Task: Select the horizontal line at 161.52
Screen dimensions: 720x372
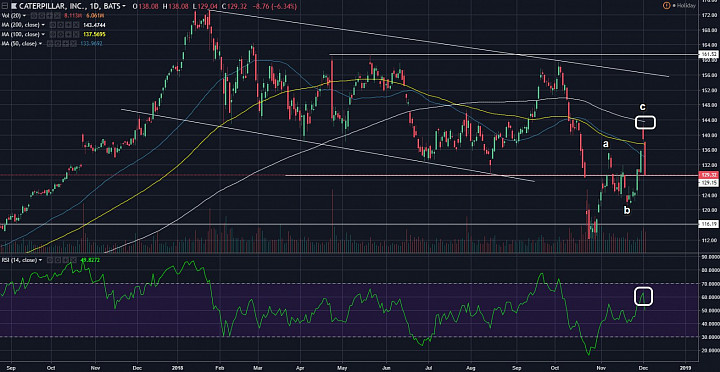Action: coord(514,55)
